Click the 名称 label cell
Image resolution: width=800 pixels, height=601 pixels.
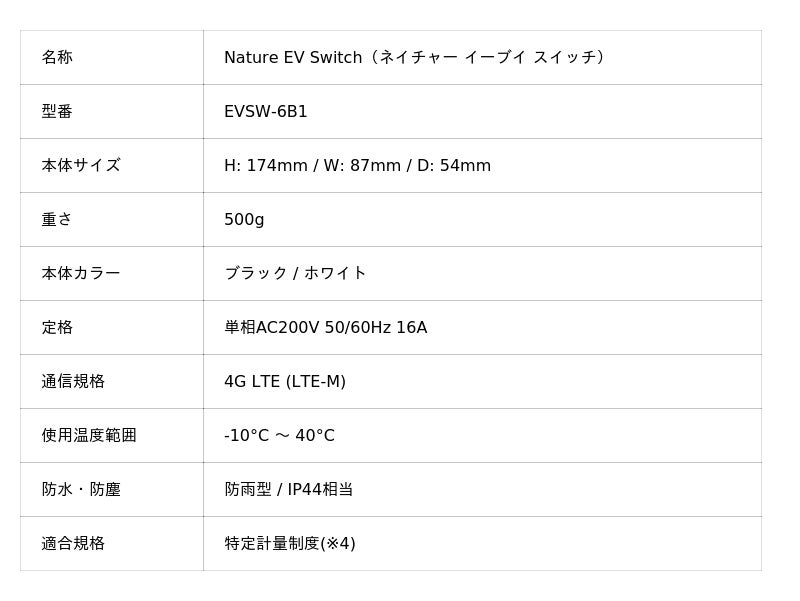click(x=57, y=58)
